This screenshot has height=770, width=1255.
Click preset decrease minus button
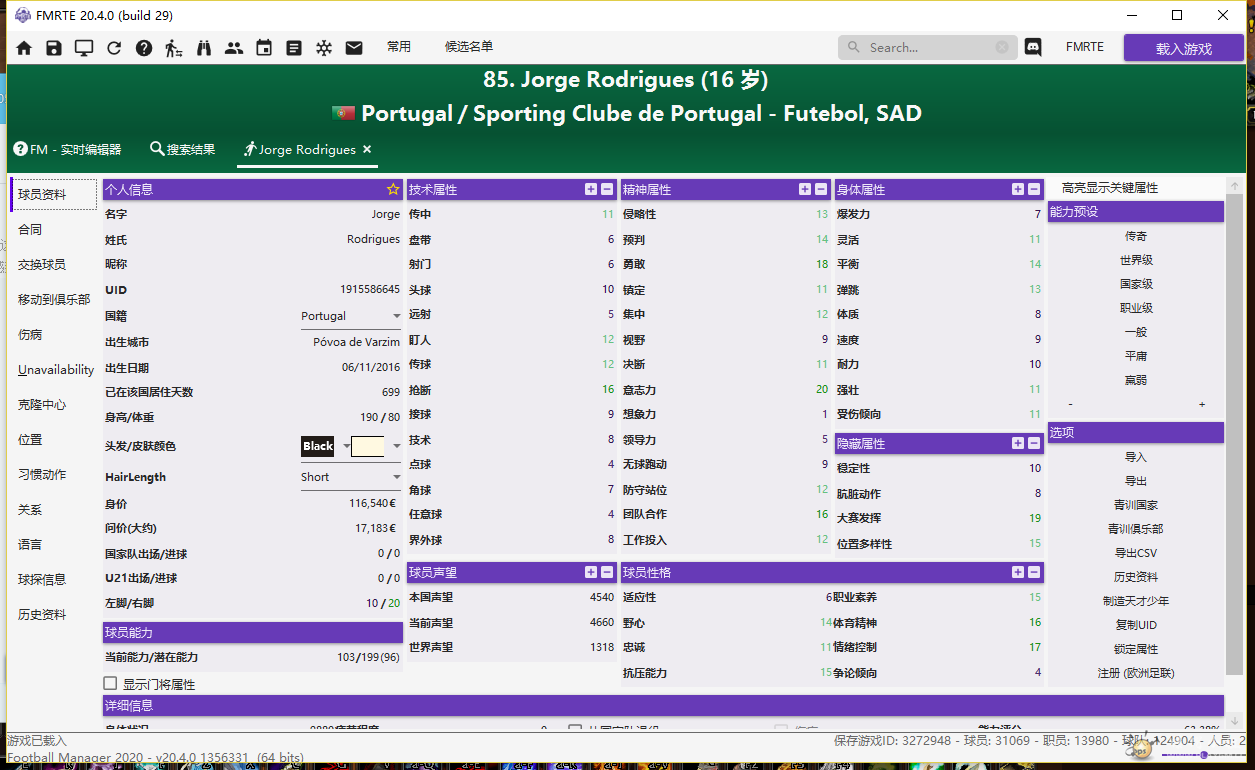tap(1071, 405)
